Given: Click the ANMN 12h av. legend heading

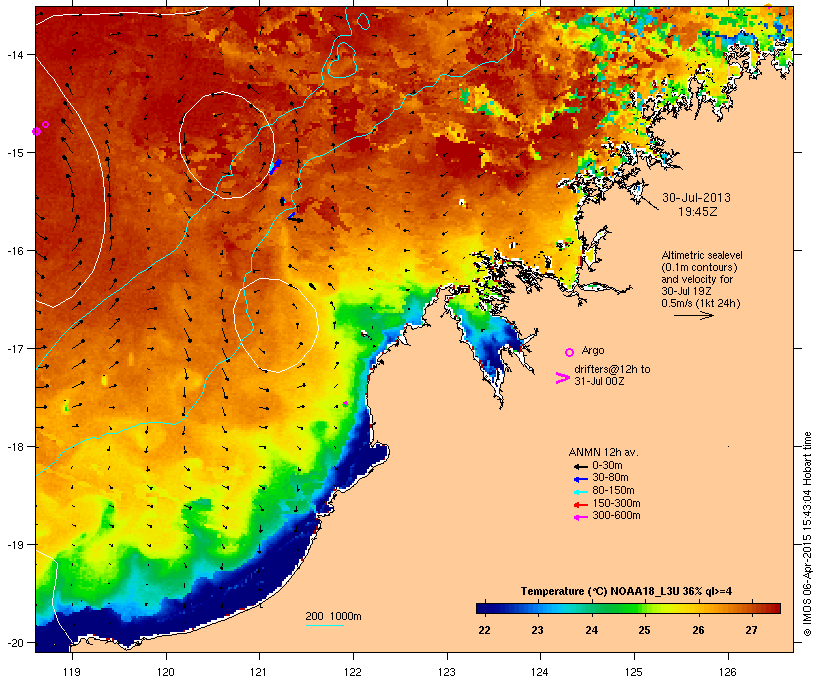Looking at the screenshot, I should 603,452.
